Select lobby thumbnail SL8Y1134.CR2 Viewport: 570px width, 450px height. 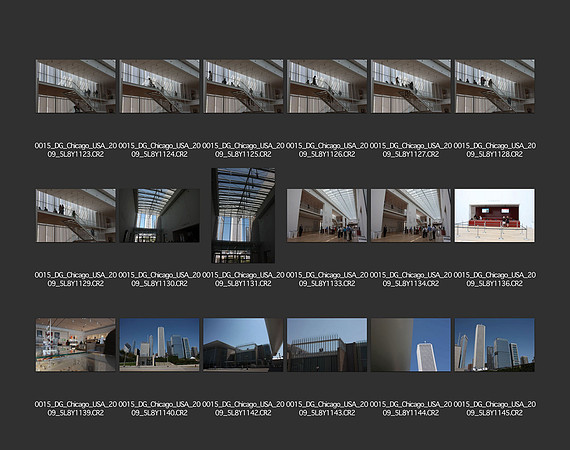tap(411, 215)
